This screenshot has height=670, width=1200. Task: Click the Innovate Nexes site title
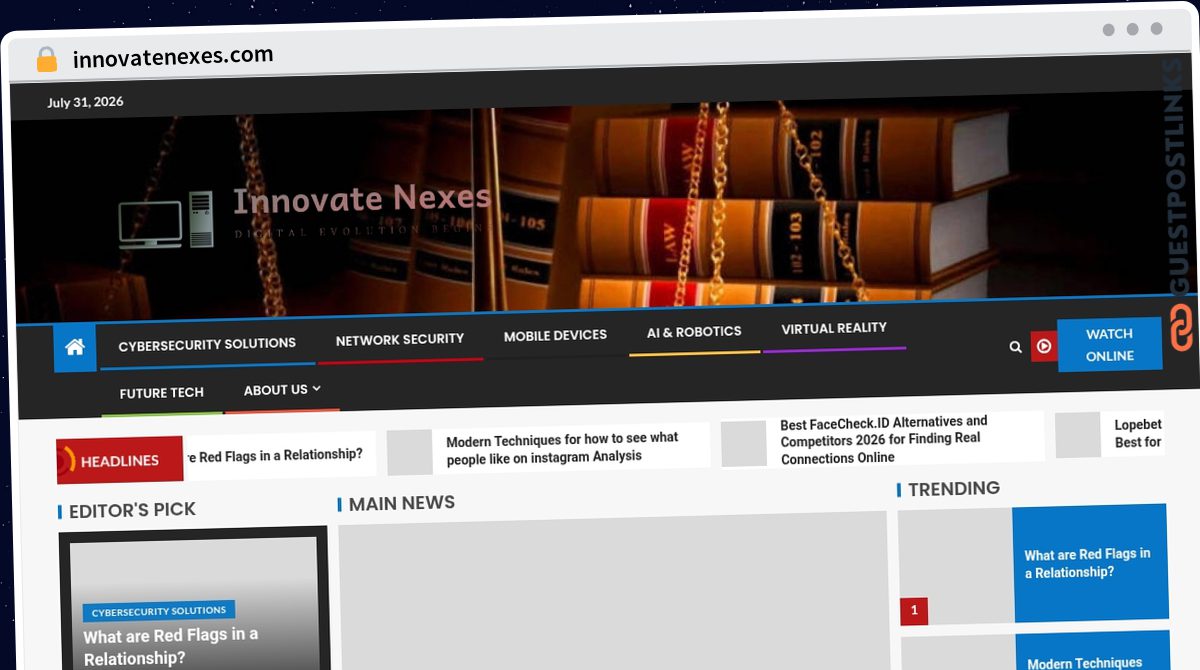(x=362, y=199)
